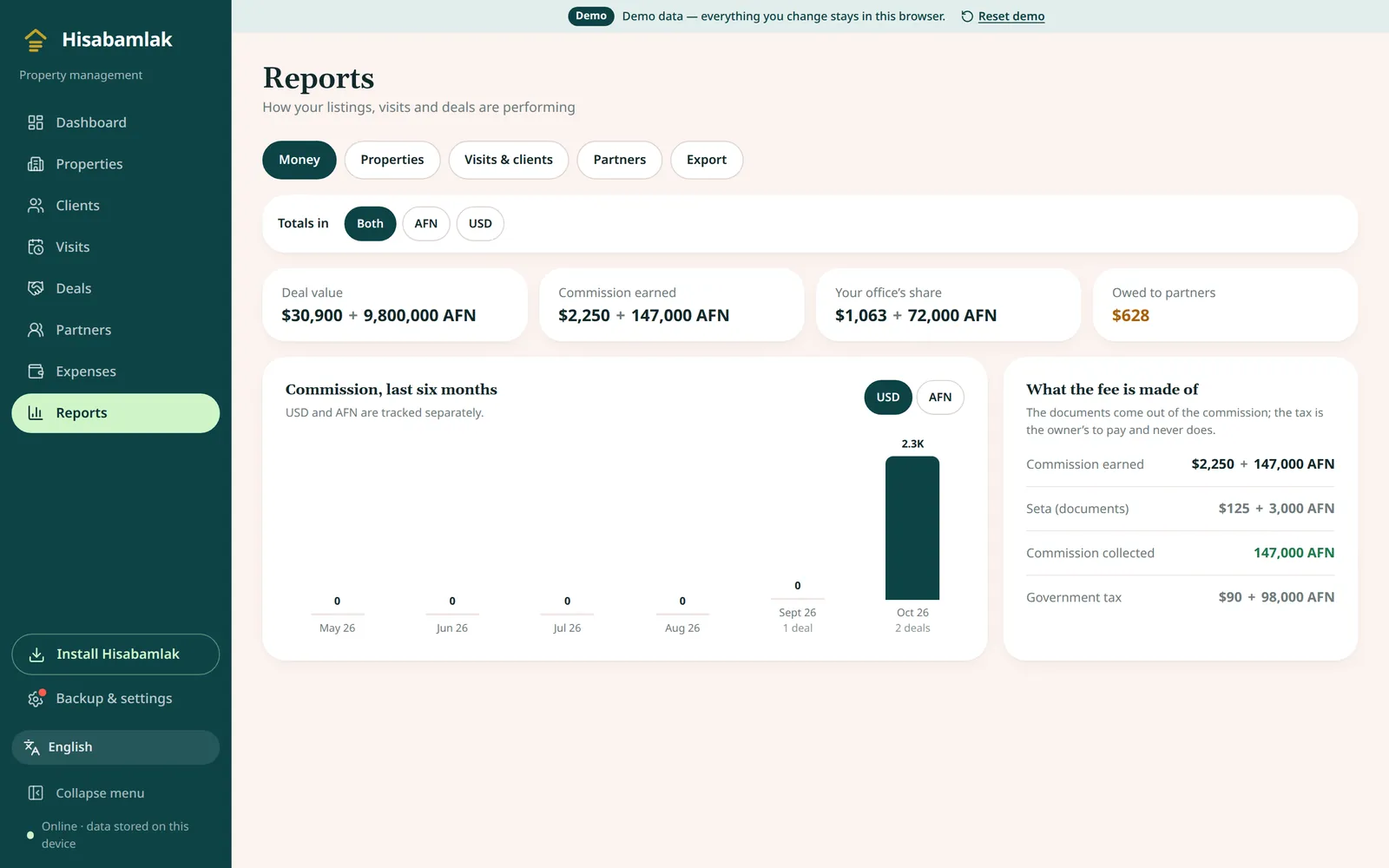The height and width of the screenshot is (868, 1389).
Task: Click the Deals handshake icon
Action: 36,288
